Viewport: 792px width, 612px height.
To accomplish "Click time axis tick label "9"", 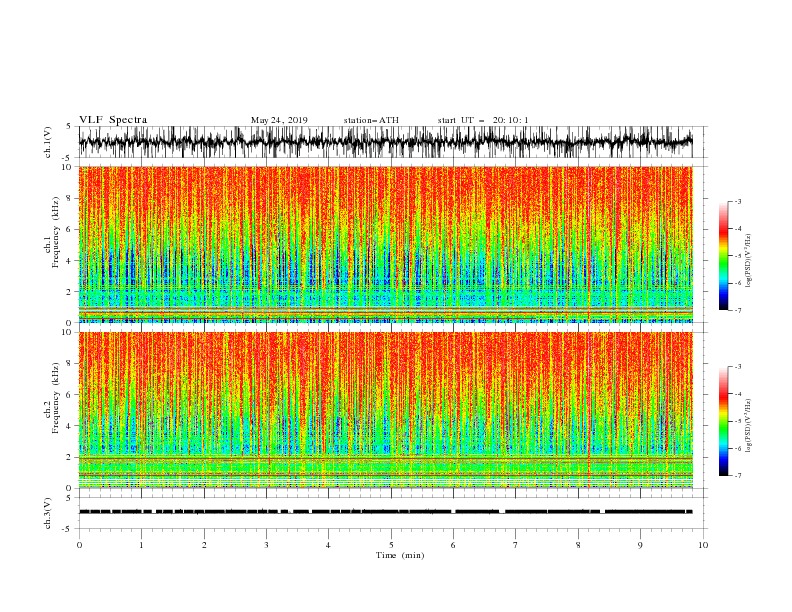I will pyautogui.click(x=640, y=545).
